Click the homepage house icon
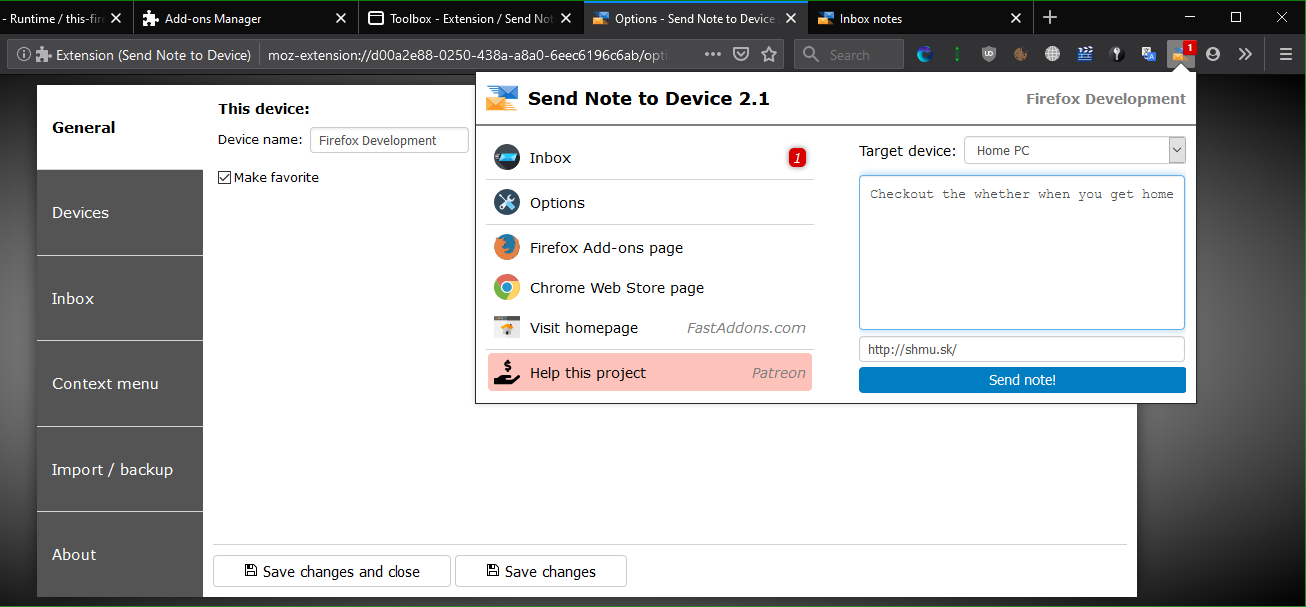Viewport: 1306px width, 607px height. 507,327
